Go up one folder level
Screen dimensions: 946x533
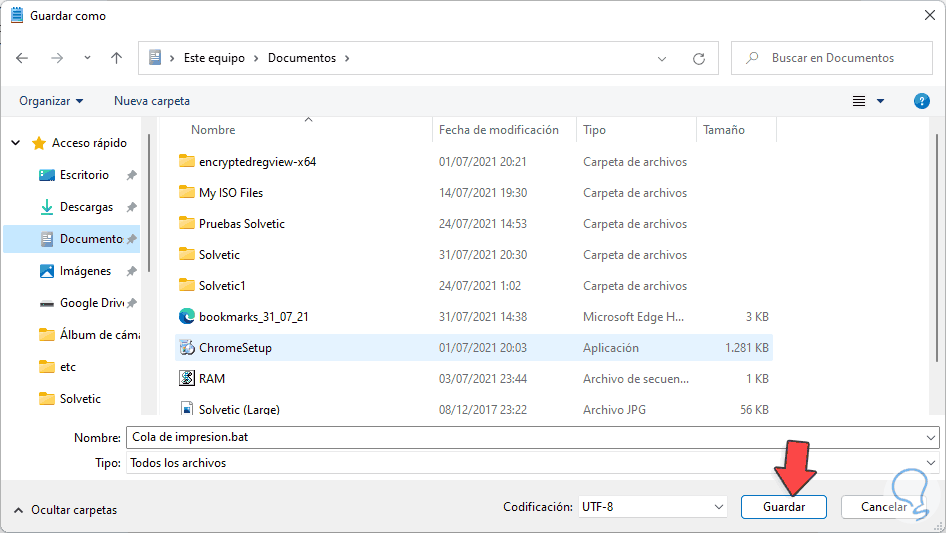coord(116,58)
